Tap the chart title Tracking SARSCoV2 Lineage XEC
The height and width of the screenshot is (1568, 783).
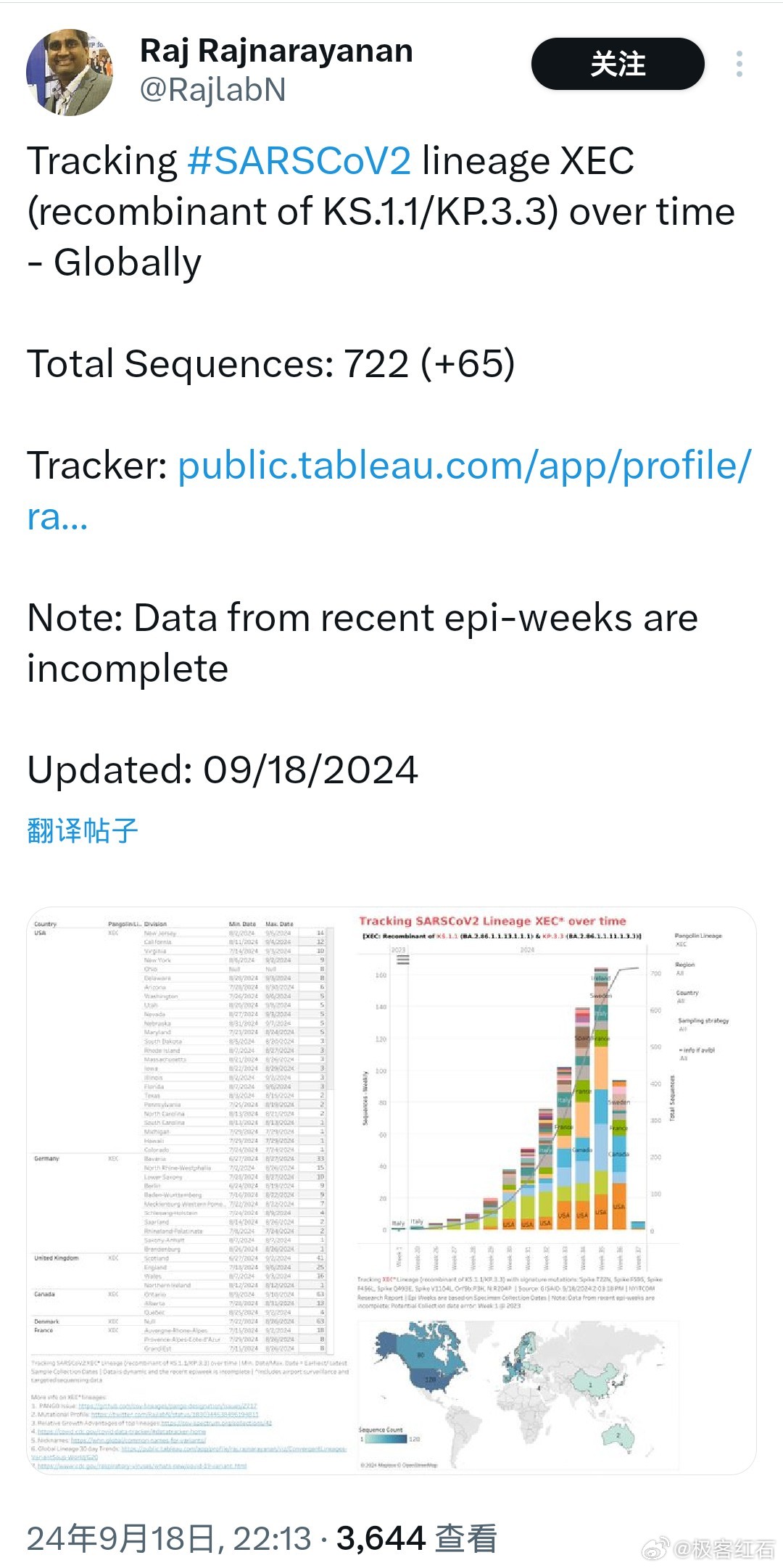coord(492,921)
